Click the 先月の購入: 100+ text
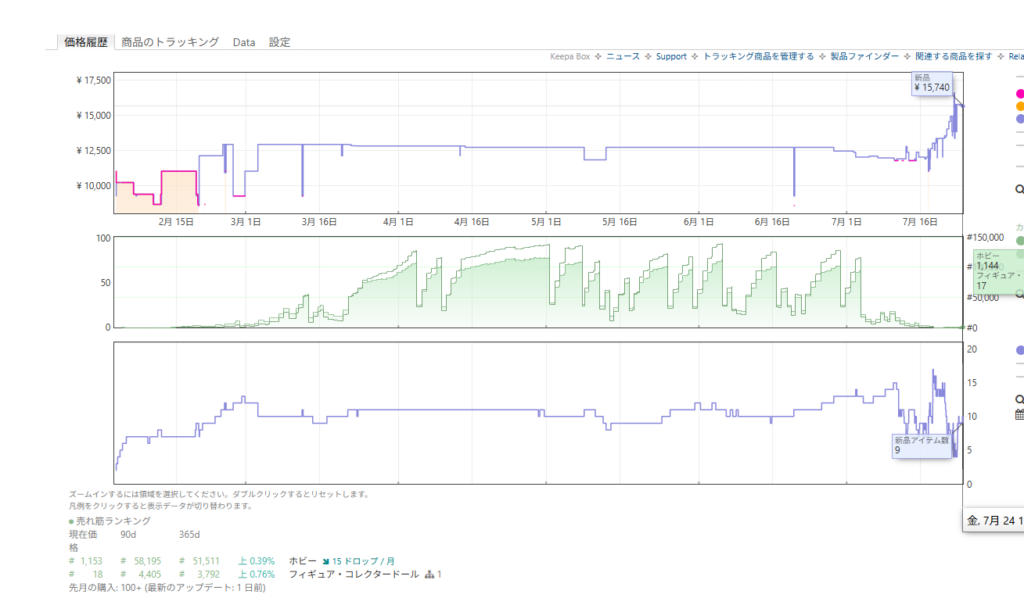This screenshot has height=605, width=1024. click(x=167, y=587)
